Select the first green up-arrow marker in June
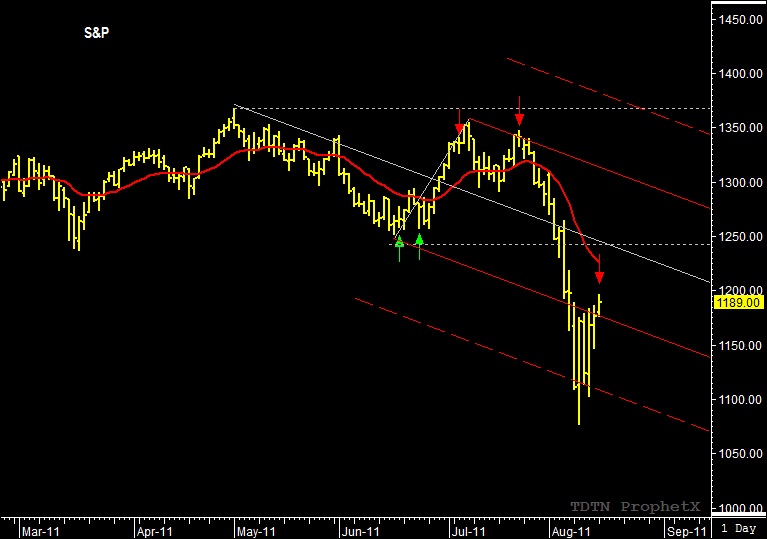 (x=400, y=248)
